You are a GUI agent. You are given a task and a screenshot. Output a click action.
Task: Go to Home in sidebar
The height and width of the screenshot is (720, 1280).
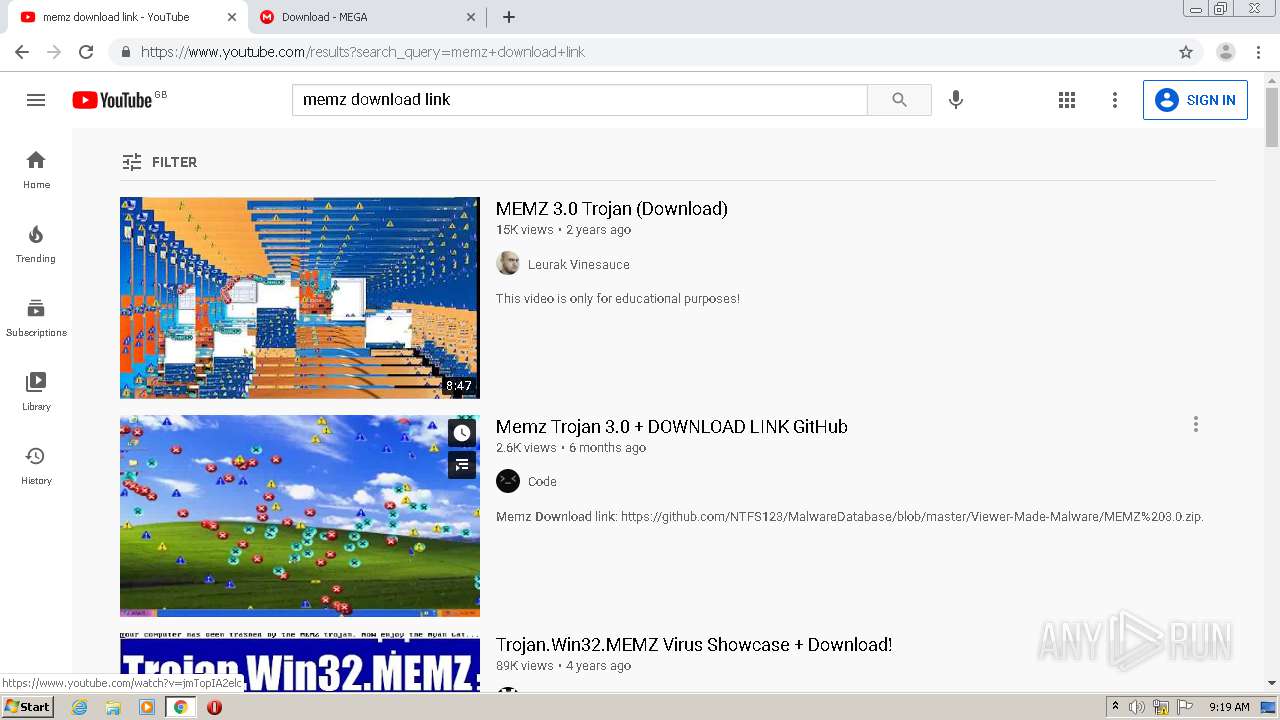36,170
